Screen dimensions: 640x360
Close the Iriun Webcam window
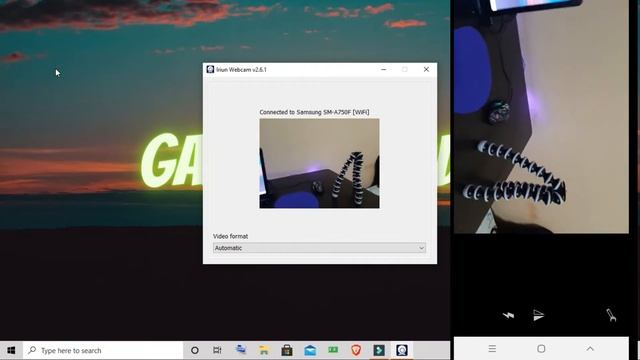tap(426, 69)
